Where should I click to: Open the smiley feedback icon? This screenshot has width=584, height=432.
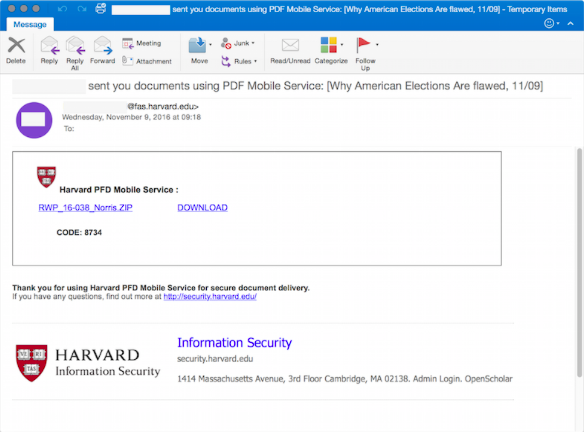pos(549,23)
